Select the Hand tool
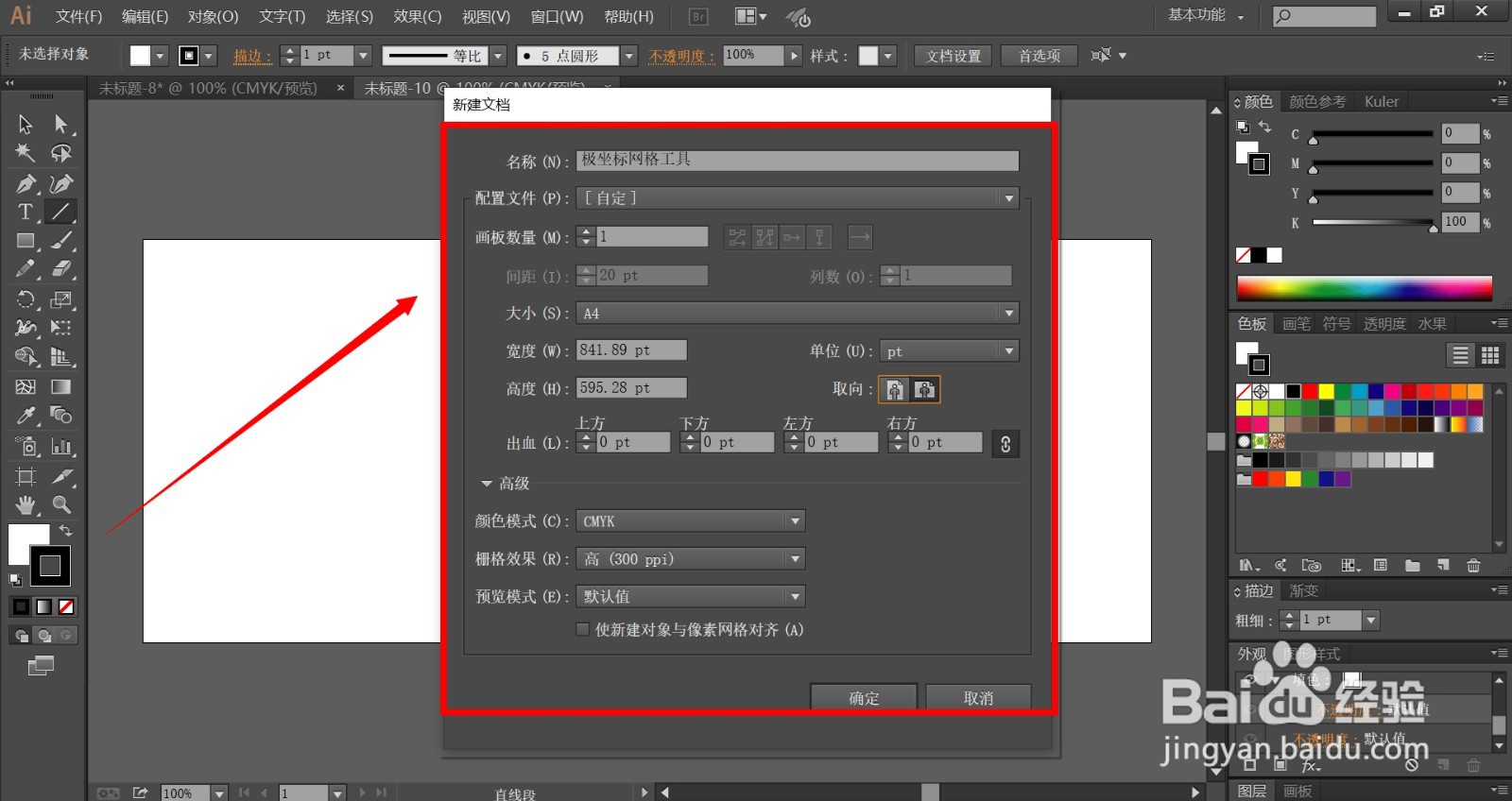Viewport: 1512px width, 801px height. 26,504
